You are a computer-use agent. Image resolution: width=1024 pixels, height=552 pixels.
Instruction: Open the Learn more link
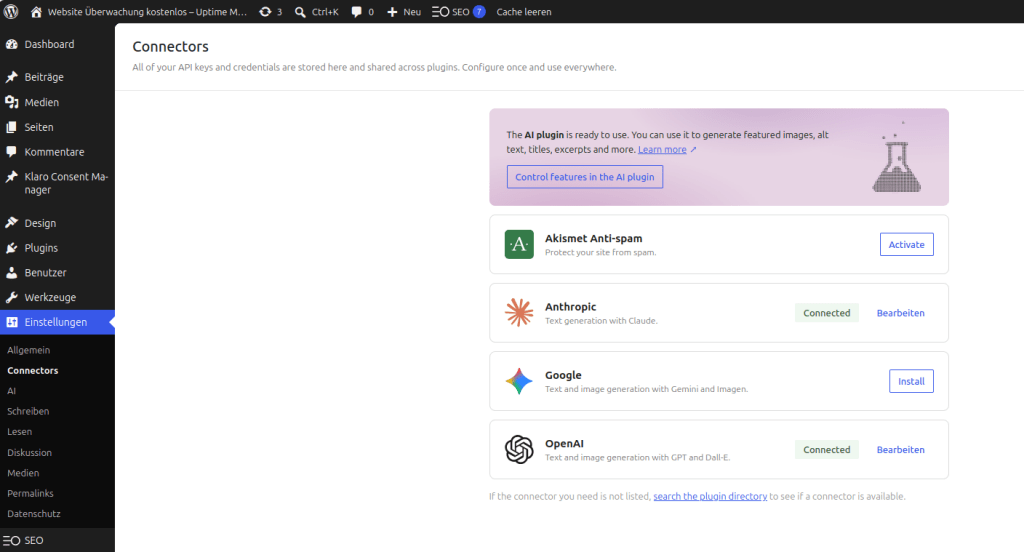tap(662, 150)
